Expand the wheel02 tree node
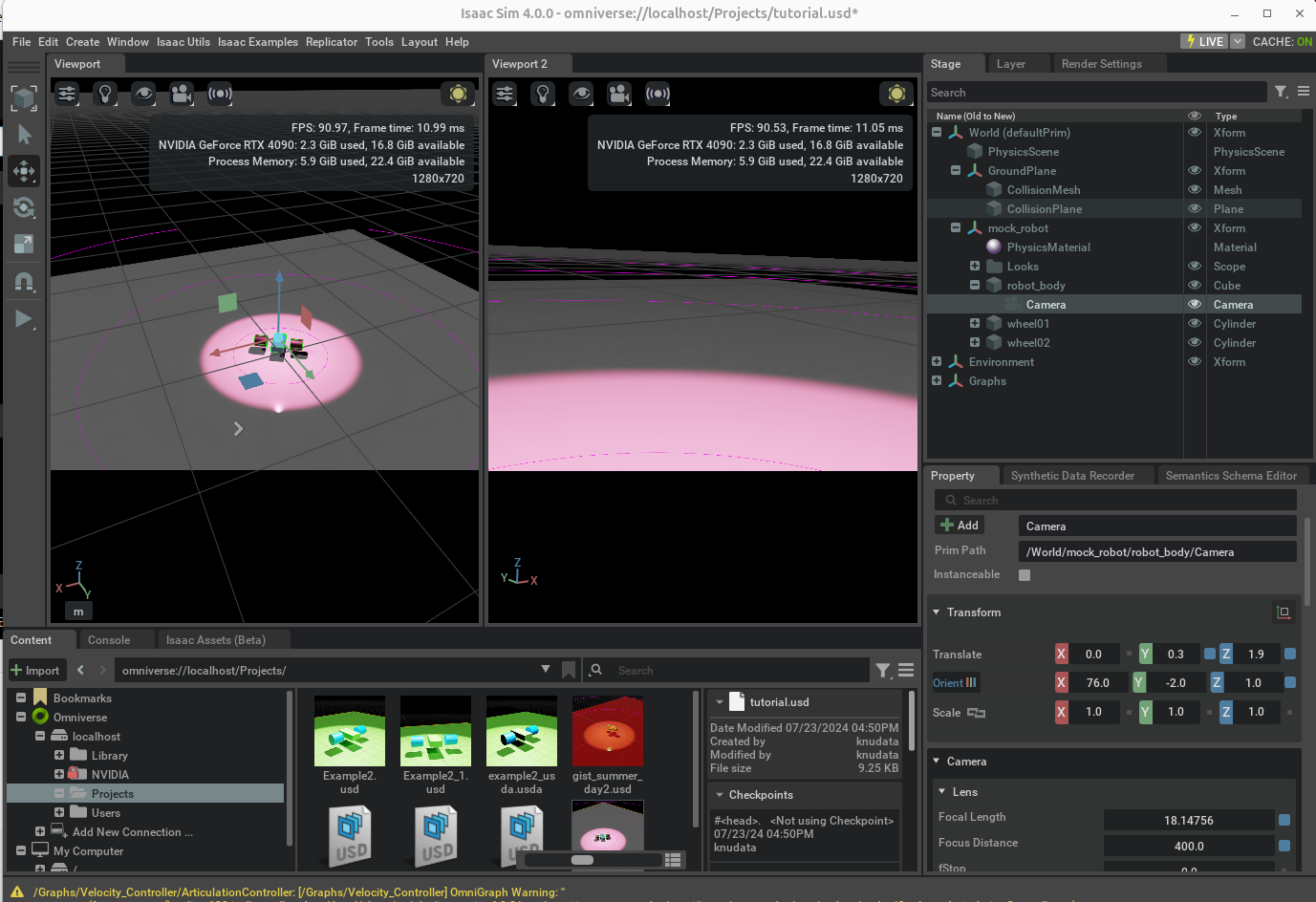The height and width of the screenshot is (902, 1316). (975, 343)
